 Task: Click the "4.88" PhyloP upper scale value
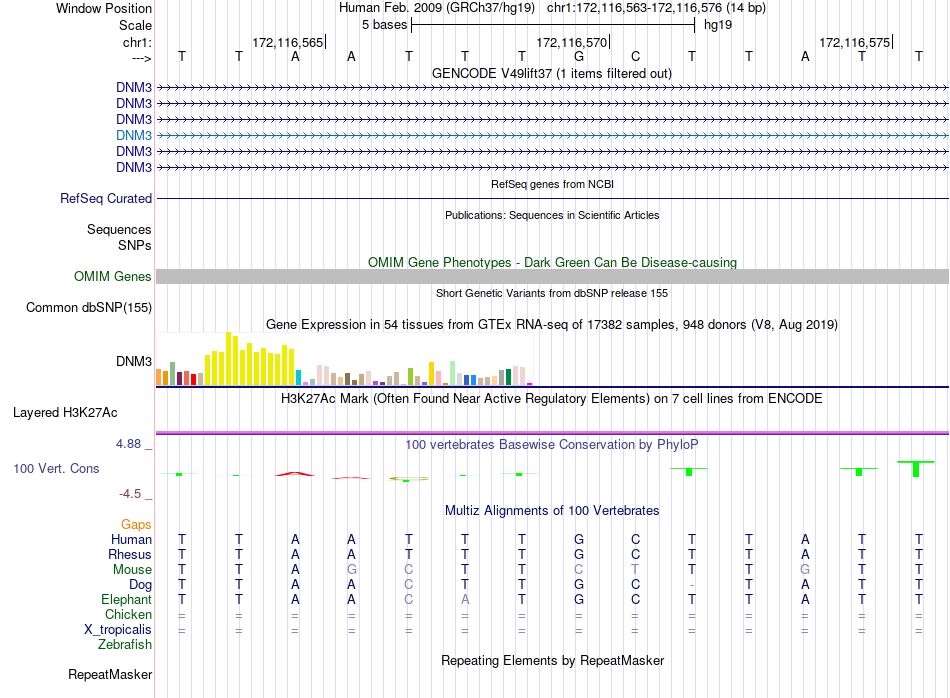129,444
